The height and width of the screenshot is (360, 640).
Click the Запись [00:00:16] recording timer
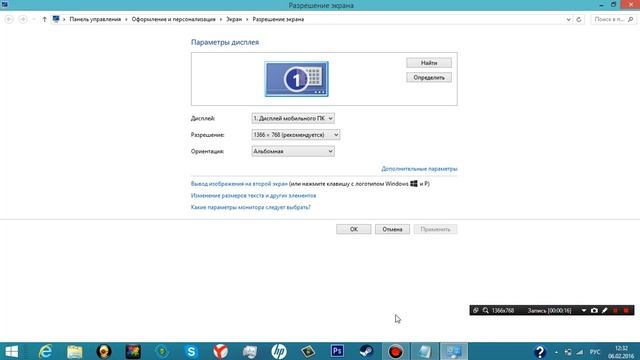[x=549, y=311]
